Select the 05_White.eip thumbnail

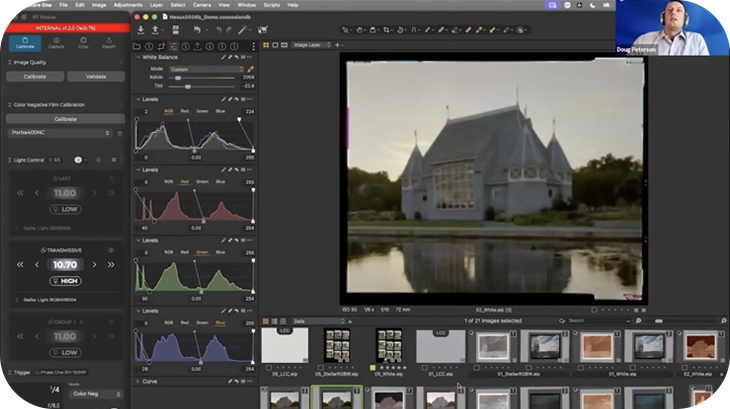(x=389, y=346)
